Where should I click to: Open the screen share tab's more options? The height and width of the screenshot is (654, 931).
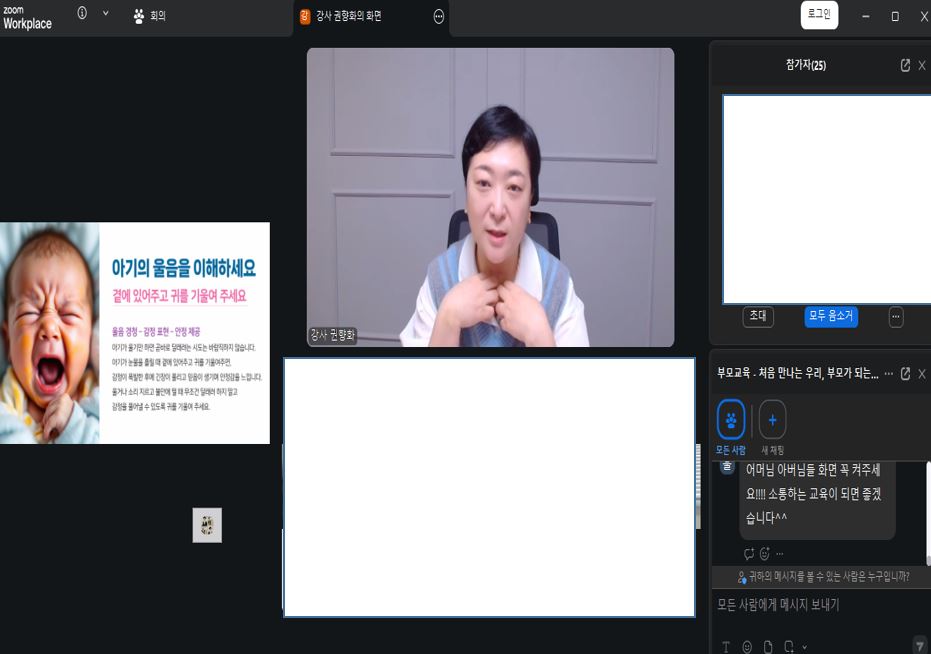(x=439, y=16)
